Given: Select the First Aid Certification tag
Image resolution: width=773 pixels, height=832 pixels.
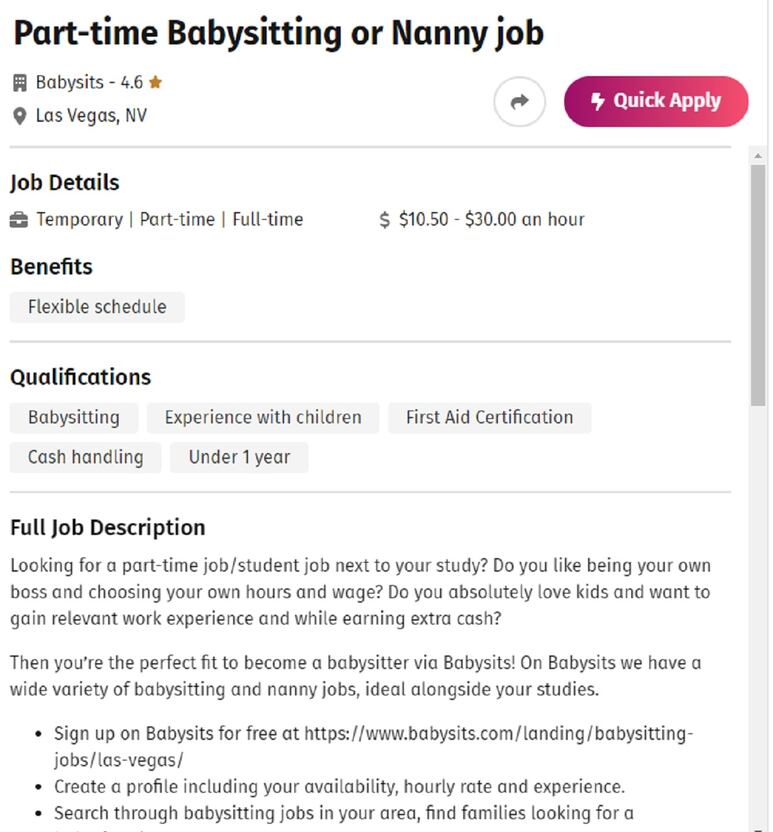Looking at the screenshot, I should (x=489, y=418).
